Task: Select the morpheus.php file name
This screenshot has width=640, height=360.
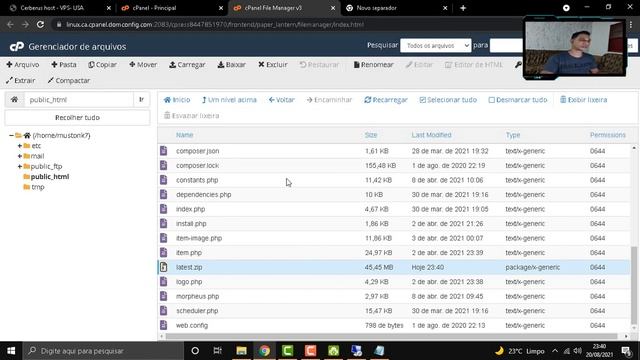Action: [x=198, y=296]
